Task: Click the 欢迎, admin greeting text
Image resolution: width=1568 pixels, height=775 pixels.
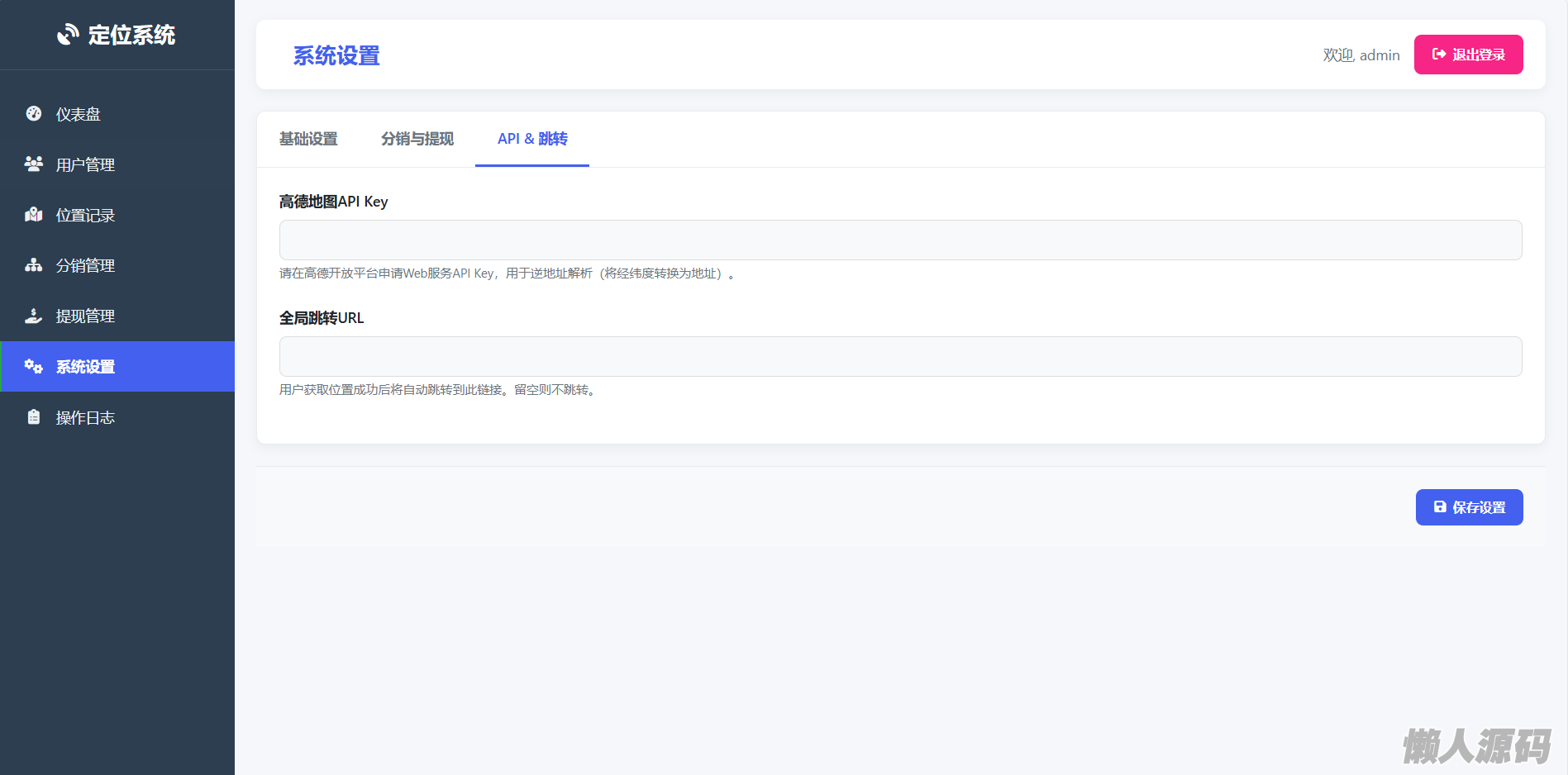Action: [x=1361, y=55]
